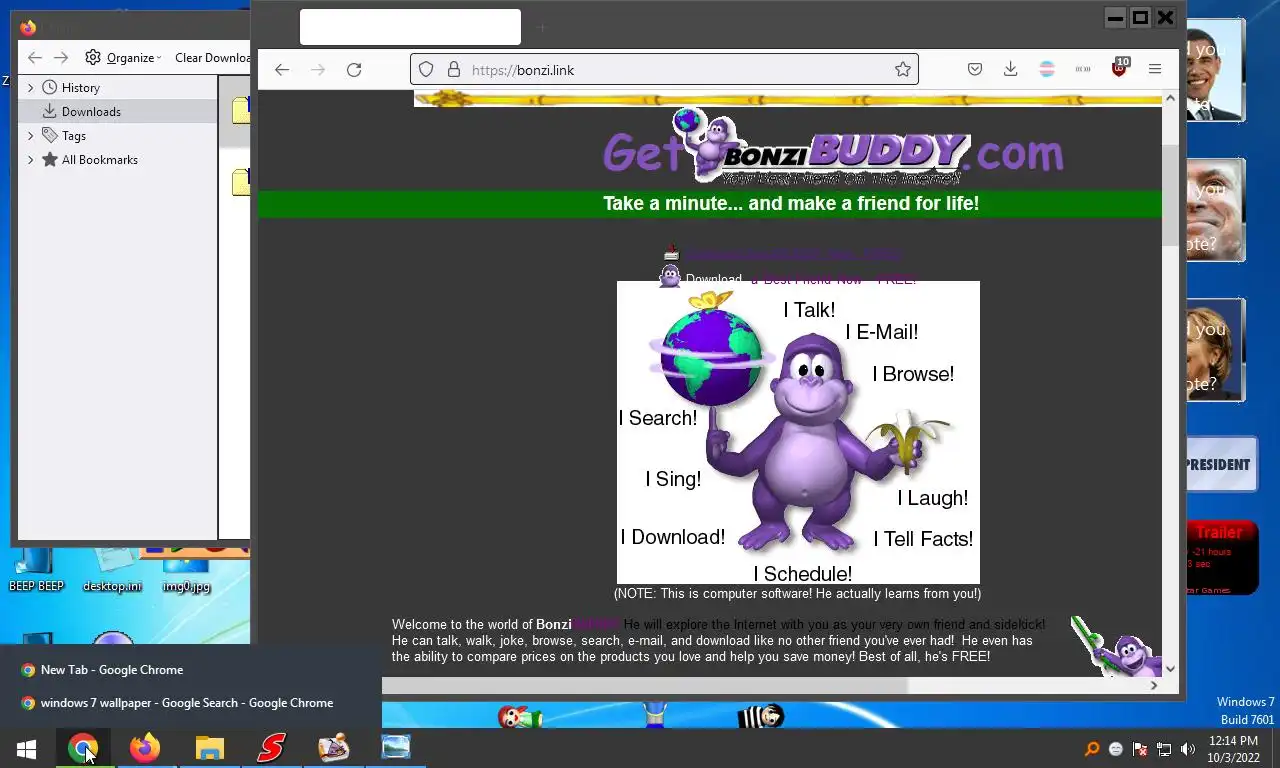Image resolution: width=1280 pixels, height=768 pixels.
Task: Click small BonziBuddy swinging image at page bottom
Action: pos(1115,646)
